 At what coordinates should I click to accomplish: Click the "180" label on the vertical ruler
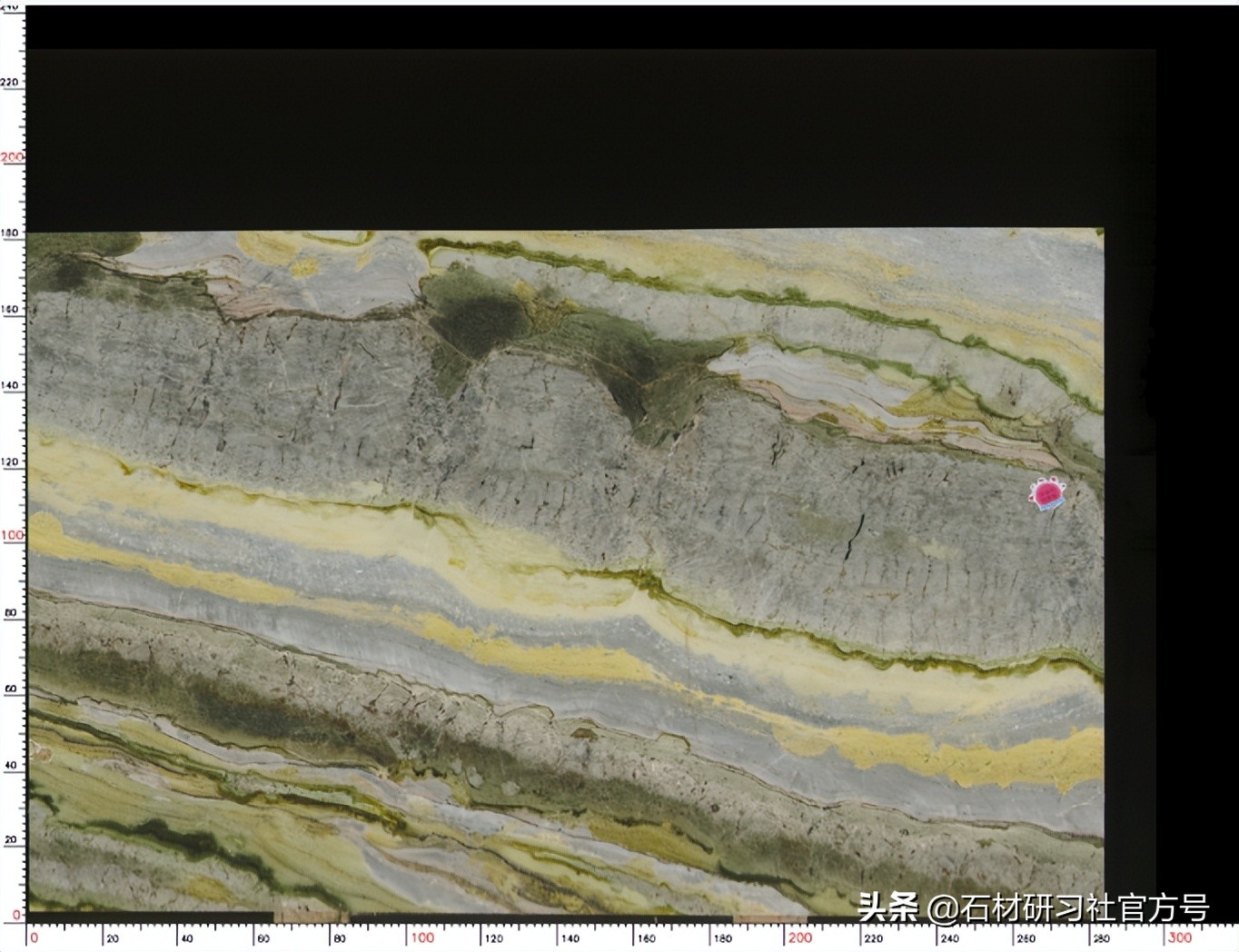point(10,233)
